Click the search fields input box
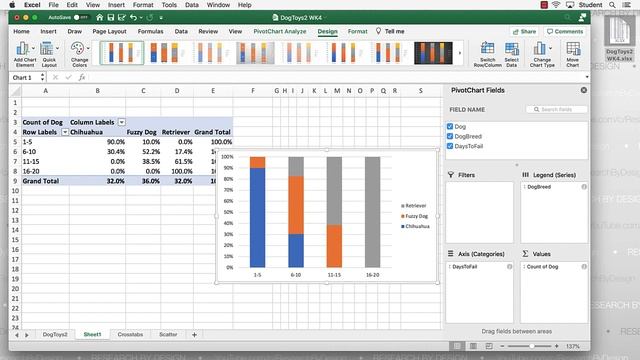640x360 pixels. [557, 109]
